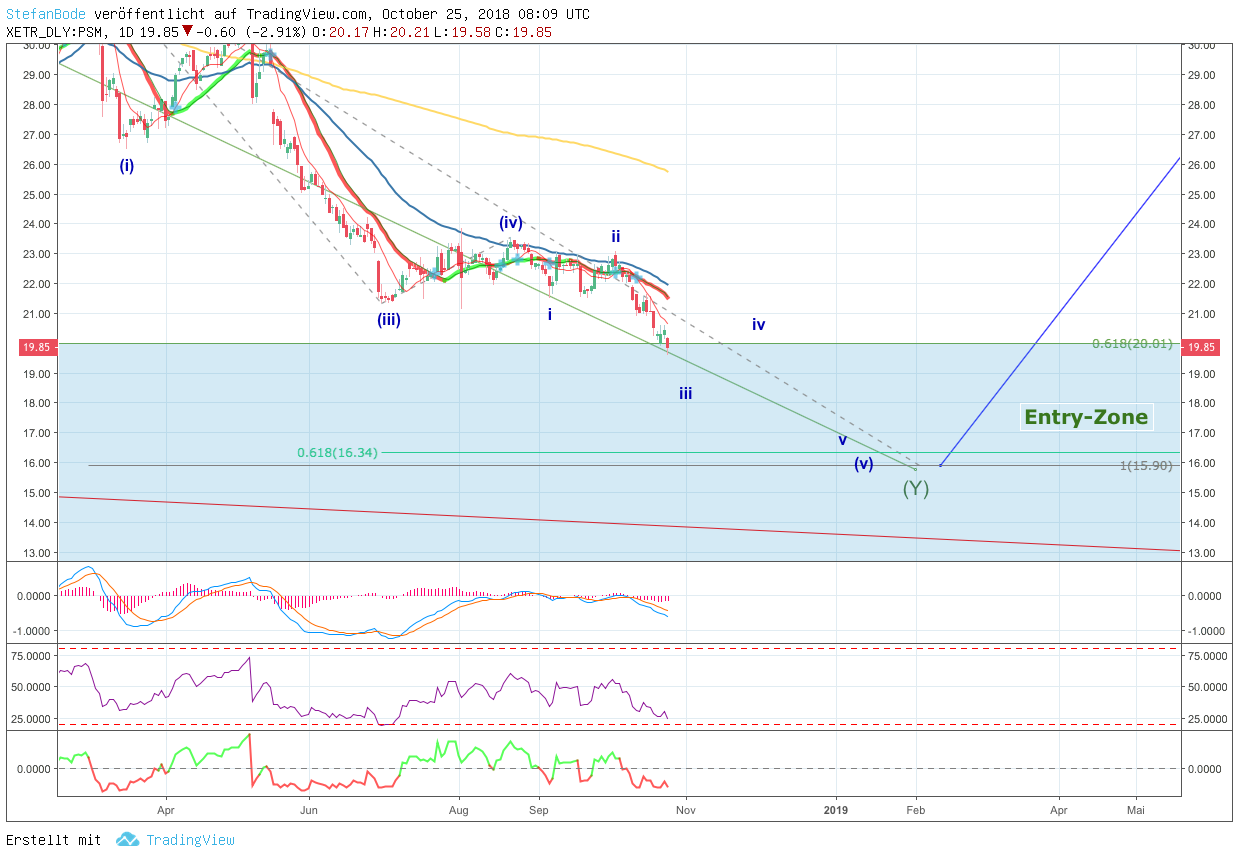The height and width of the screenshot is (858, 1239).
Task: Click the -0.60 (-2.91%) change value
Action: pyautogui.click(x=251, y=32)
